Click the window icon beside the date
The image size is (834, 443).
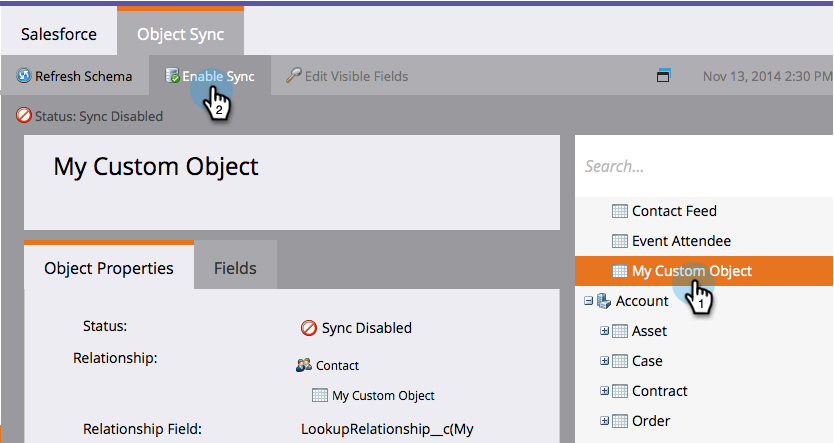pyautogui.click(x=662, y=76)
